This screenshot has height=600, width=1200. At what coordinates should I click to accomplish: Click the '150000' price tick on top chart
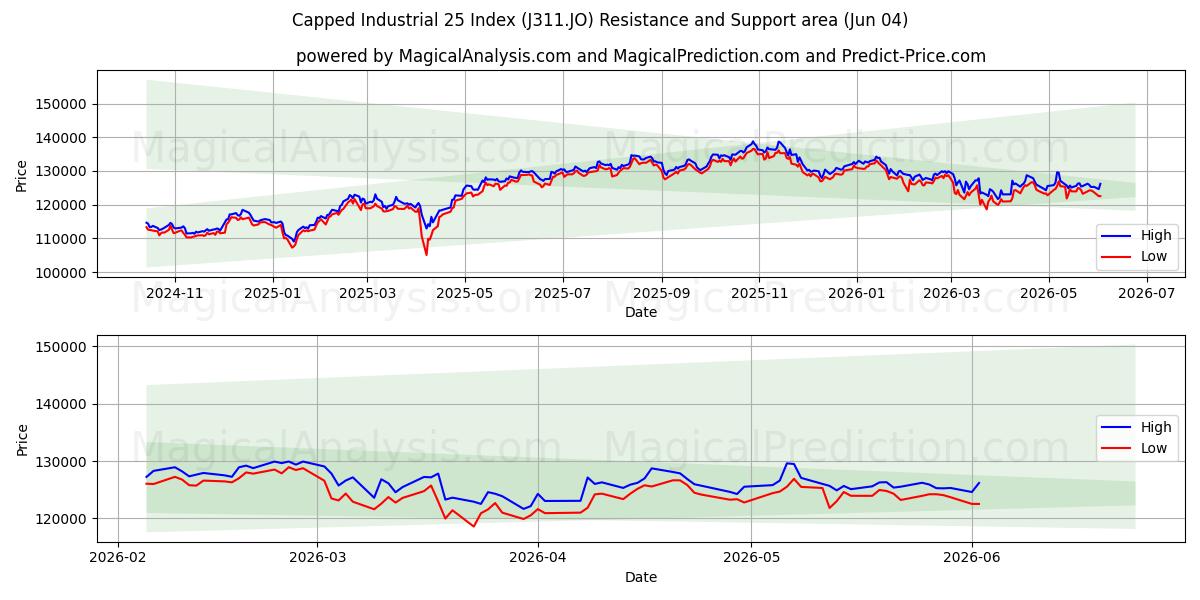[62, 104]
